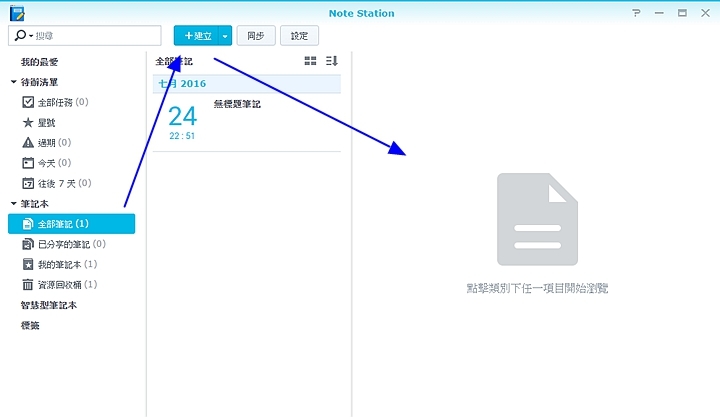Click the 24 date of the note
The height and width of the screenshot is (417, 720).
click(182, 116)
